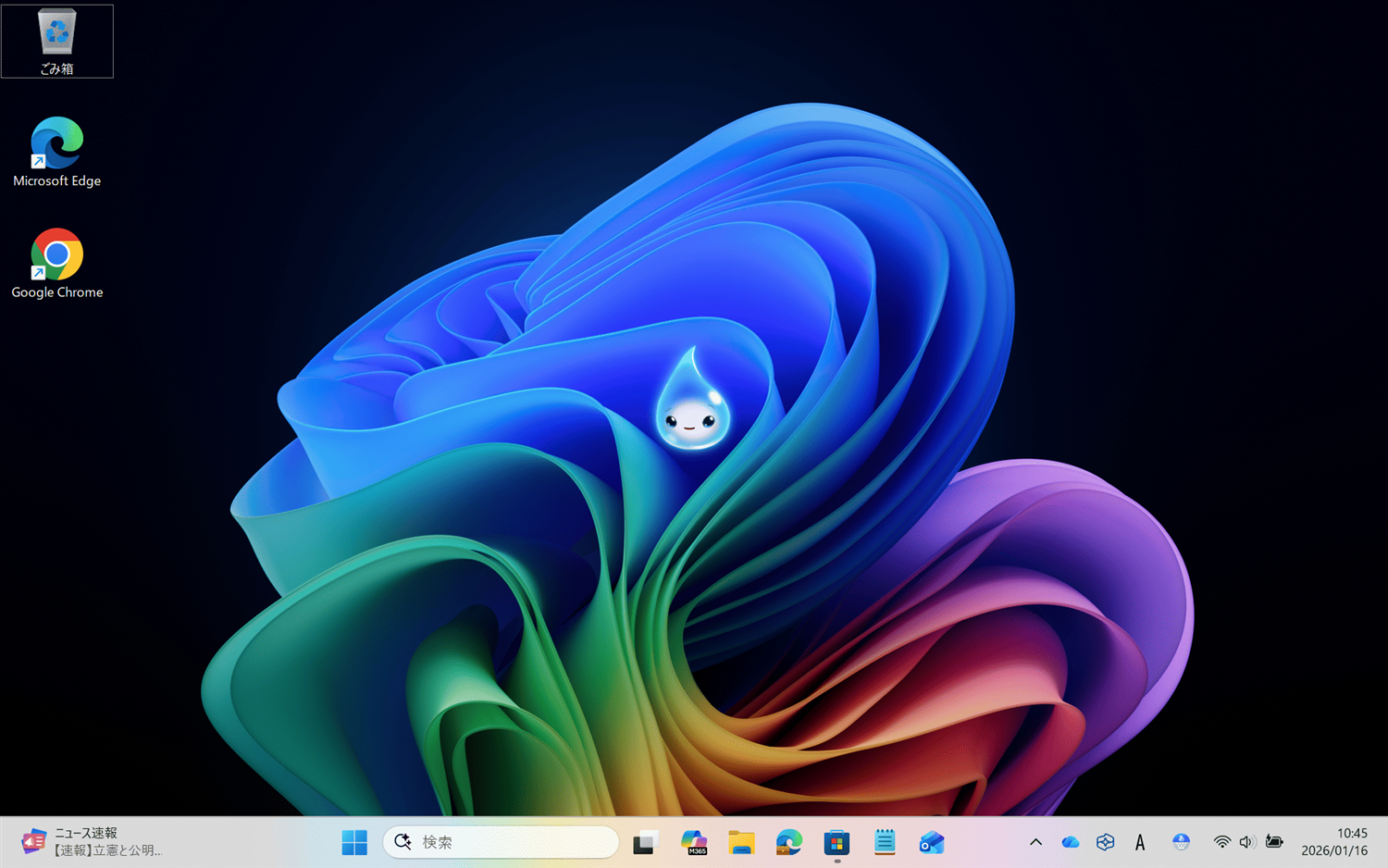Viewport: 1388px width, 868px height.
Task: Select the ごみ箱 recycle bin desktop icon
Action: pyautogui.click(x=57, y=42)
